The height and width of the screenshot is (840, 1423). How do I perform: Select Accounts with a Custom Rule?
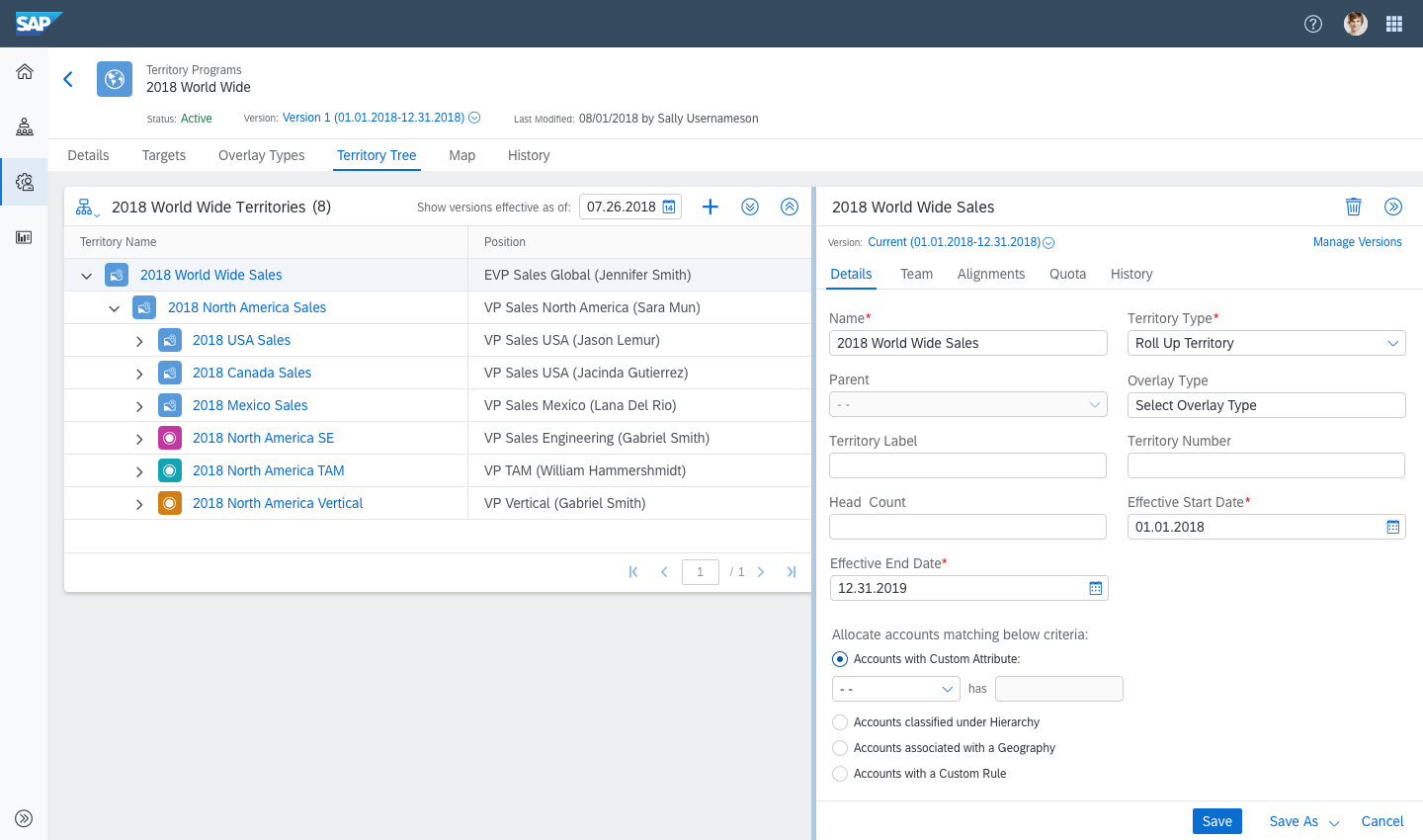click(x=840, y=774)
